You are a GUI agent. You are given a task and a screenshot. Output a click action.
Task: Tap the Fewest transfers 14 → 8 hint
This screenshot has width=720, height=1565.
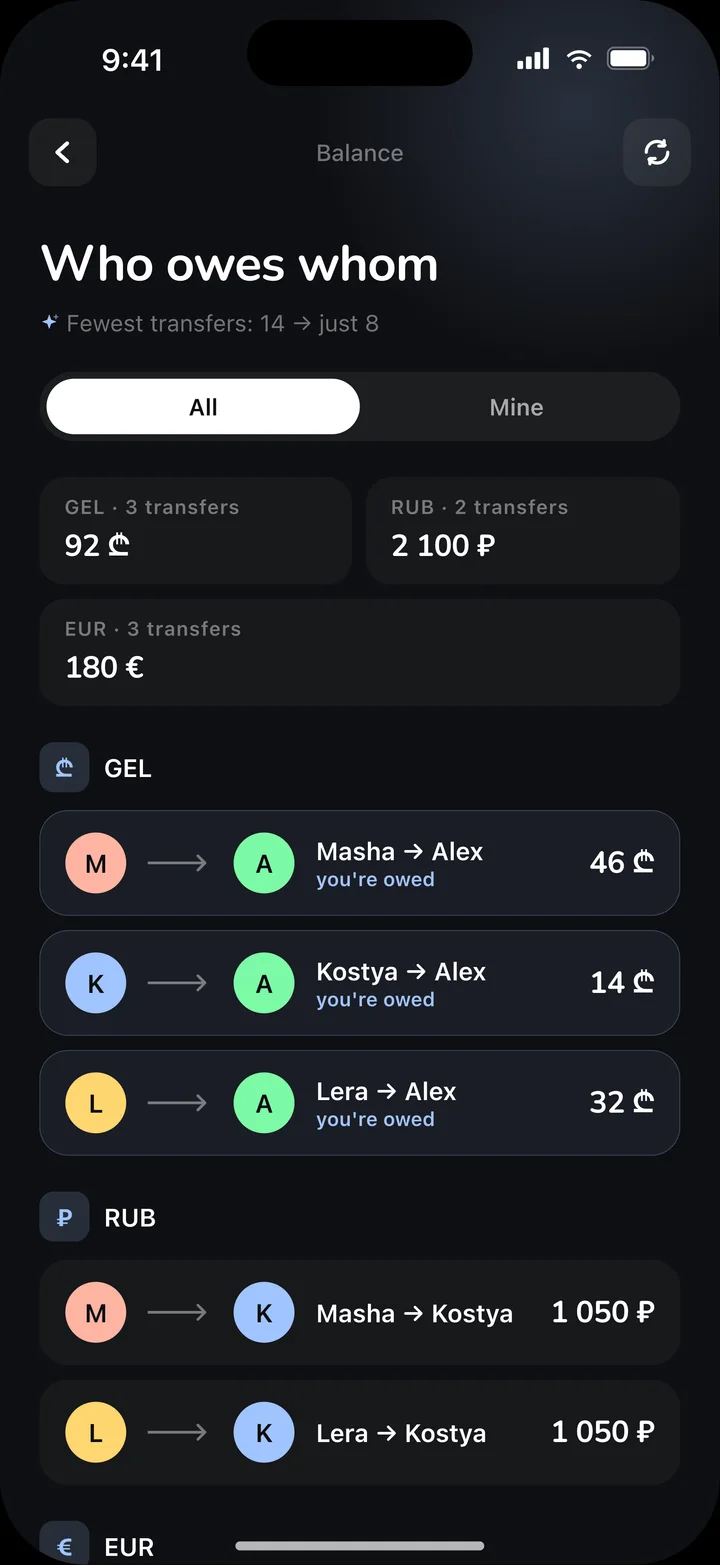[222, 324]
